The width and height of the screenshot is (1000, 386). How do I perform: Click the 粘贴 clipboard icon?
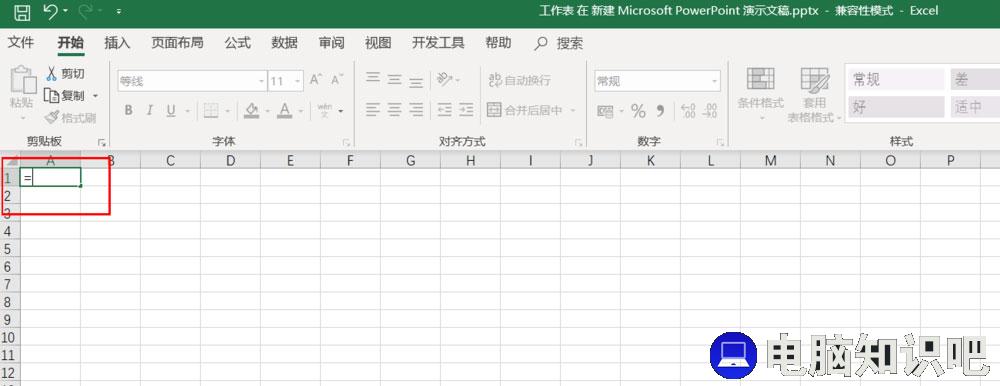click(23, 79)
